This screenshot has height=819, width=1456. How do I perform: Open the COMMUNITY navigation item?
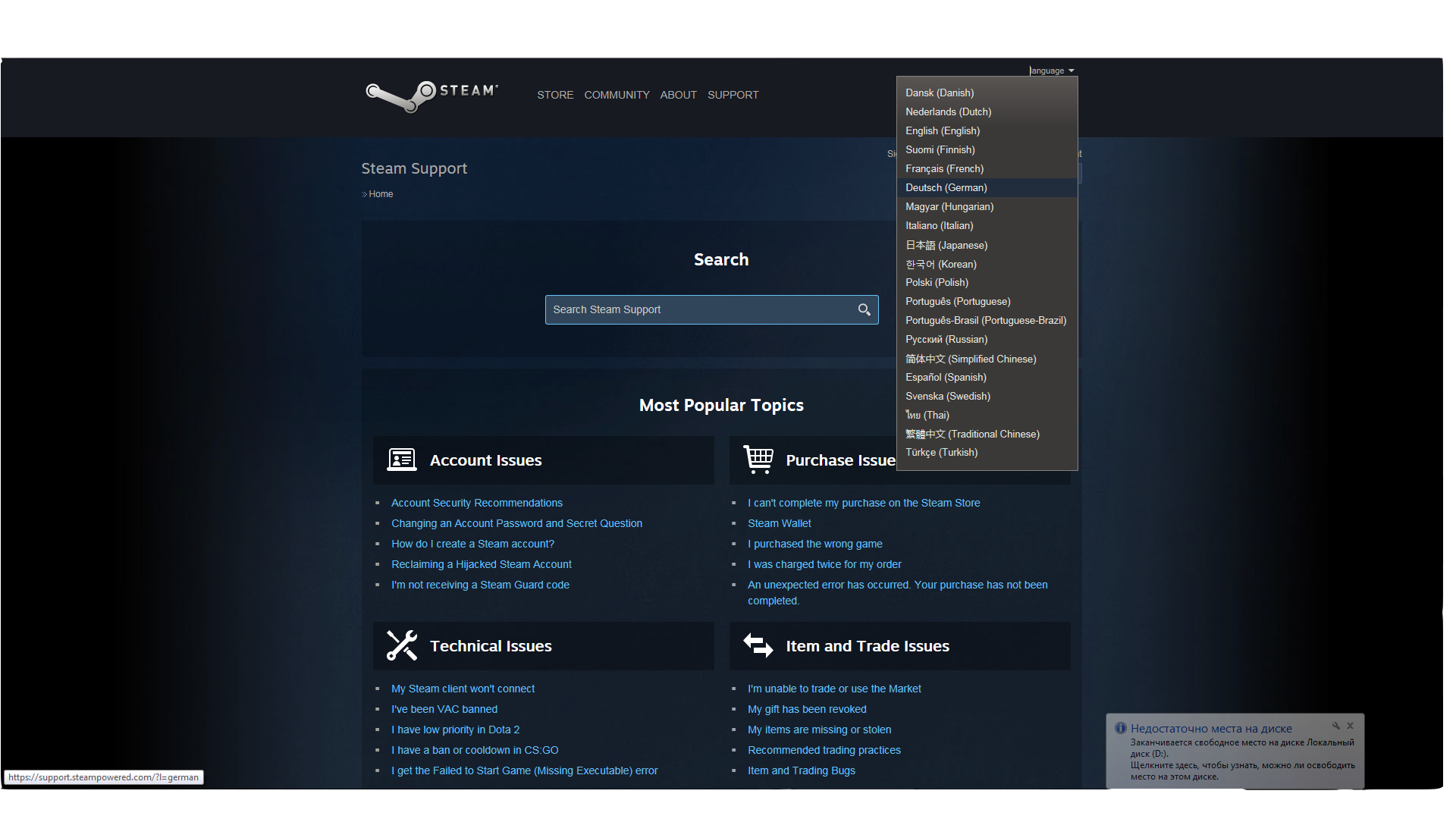617,95
